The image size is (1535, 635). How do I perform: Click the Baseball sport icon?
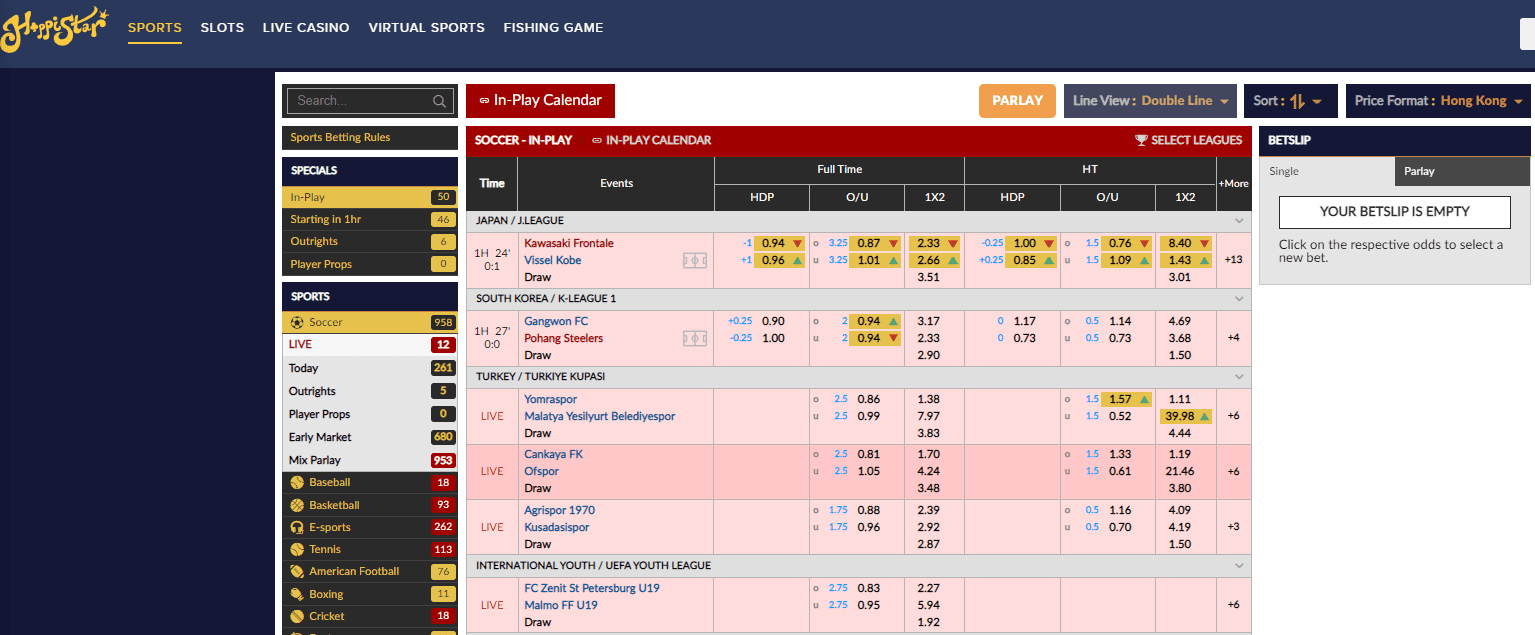click(297, 482)
